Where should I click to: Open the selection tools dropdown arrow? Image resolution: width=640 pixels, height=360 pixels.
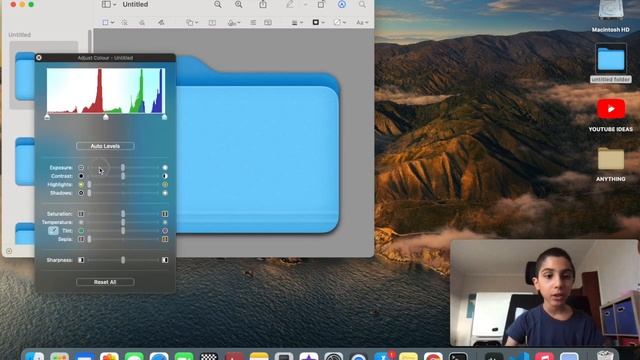point(112,22)
